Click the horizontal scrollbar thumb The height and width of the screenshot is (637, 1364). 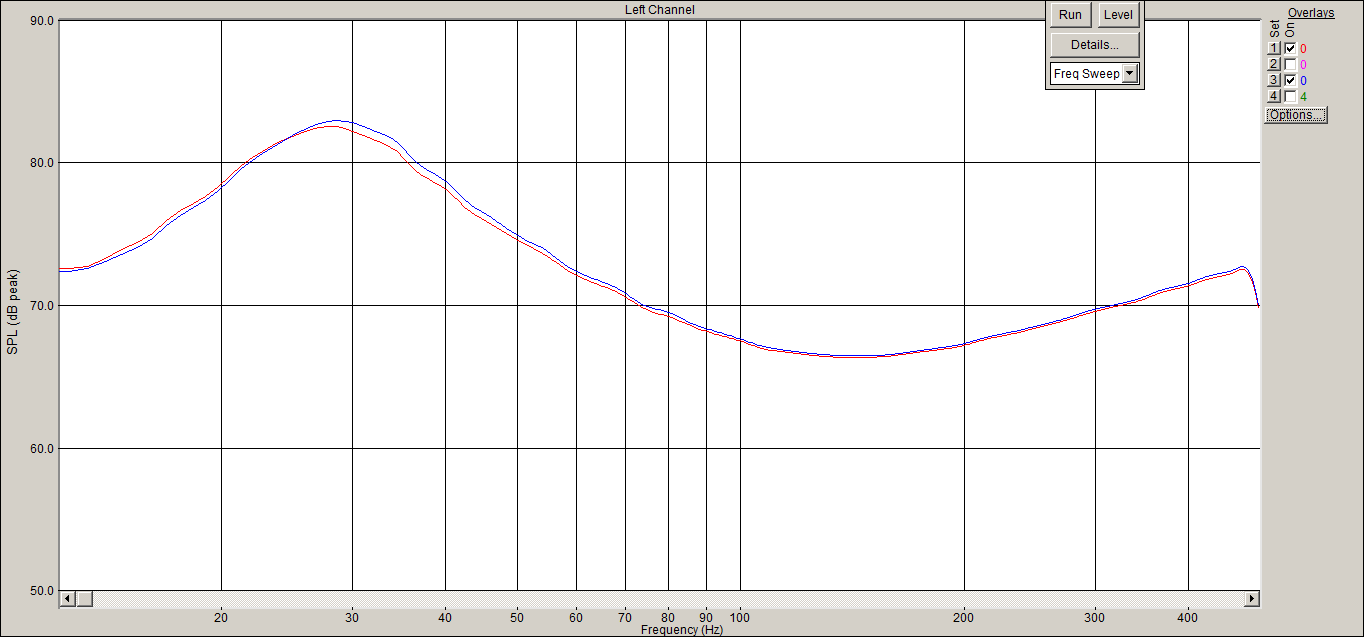[x=84, y=599]
